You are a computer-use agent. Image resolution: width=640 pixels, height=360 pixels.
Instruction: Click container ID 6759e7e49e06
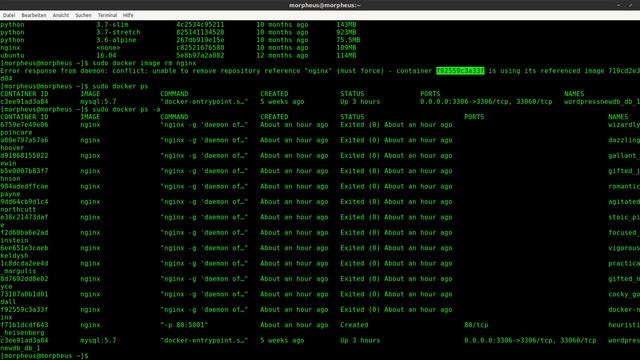click(24, 125)
